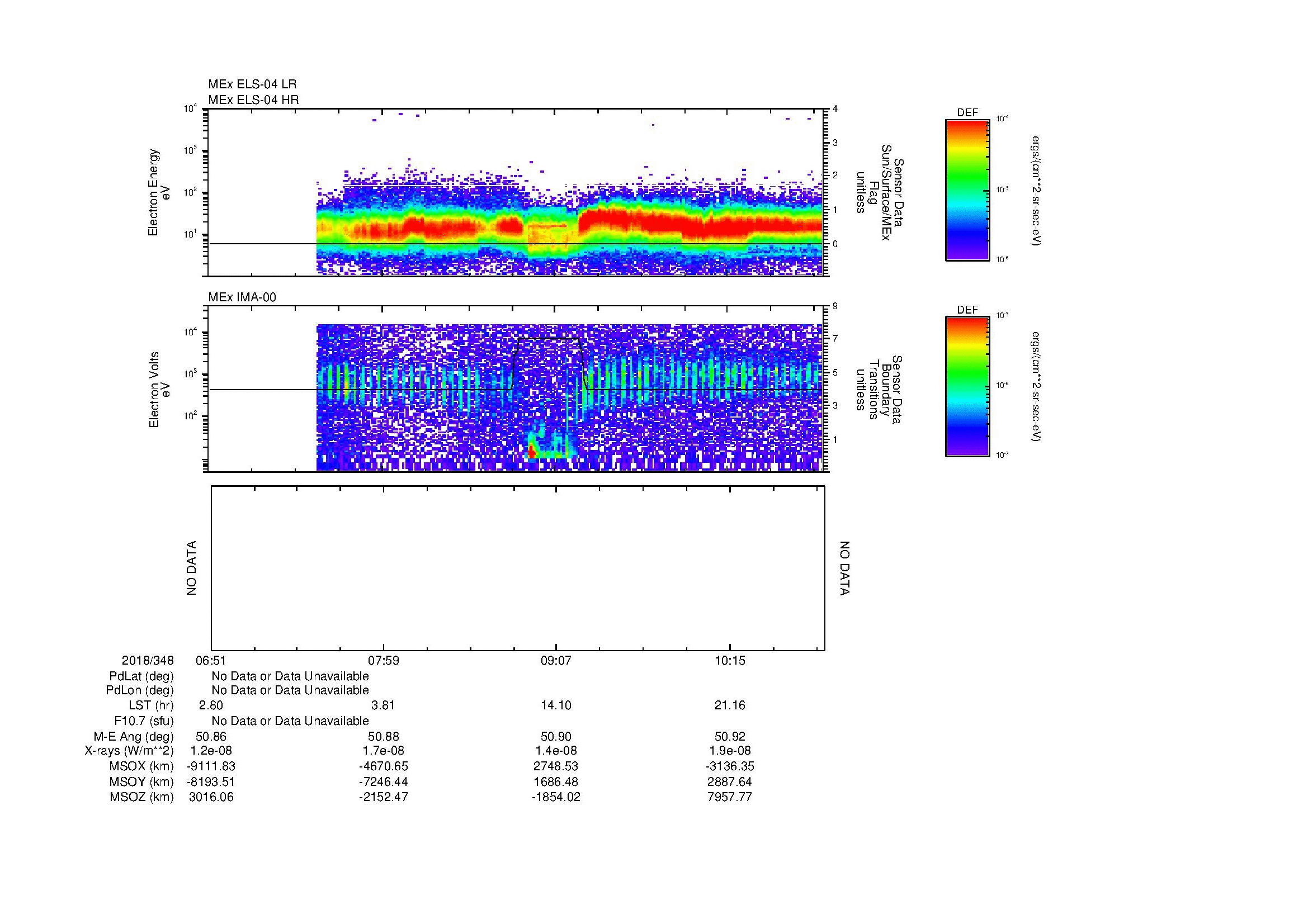Click the M-E Ang value 50.86
This screenshot has width=1308, height=924.
coord(211,736)
